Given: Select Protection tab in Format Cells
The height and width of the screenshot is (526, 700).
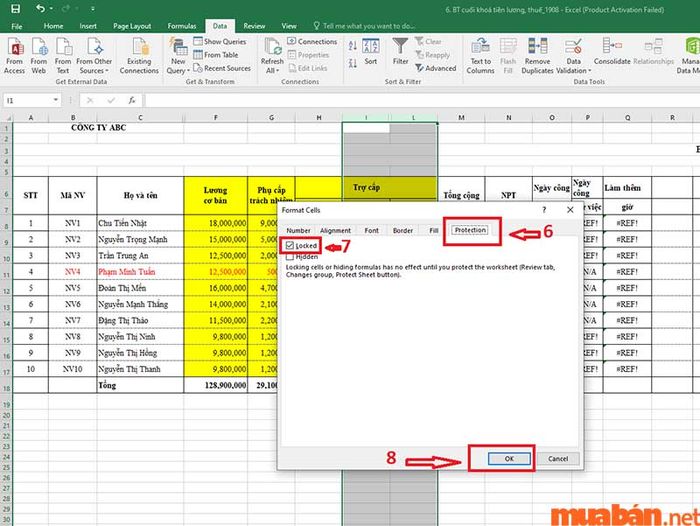Looking at the screenshot, I should (x=470, y=230).
